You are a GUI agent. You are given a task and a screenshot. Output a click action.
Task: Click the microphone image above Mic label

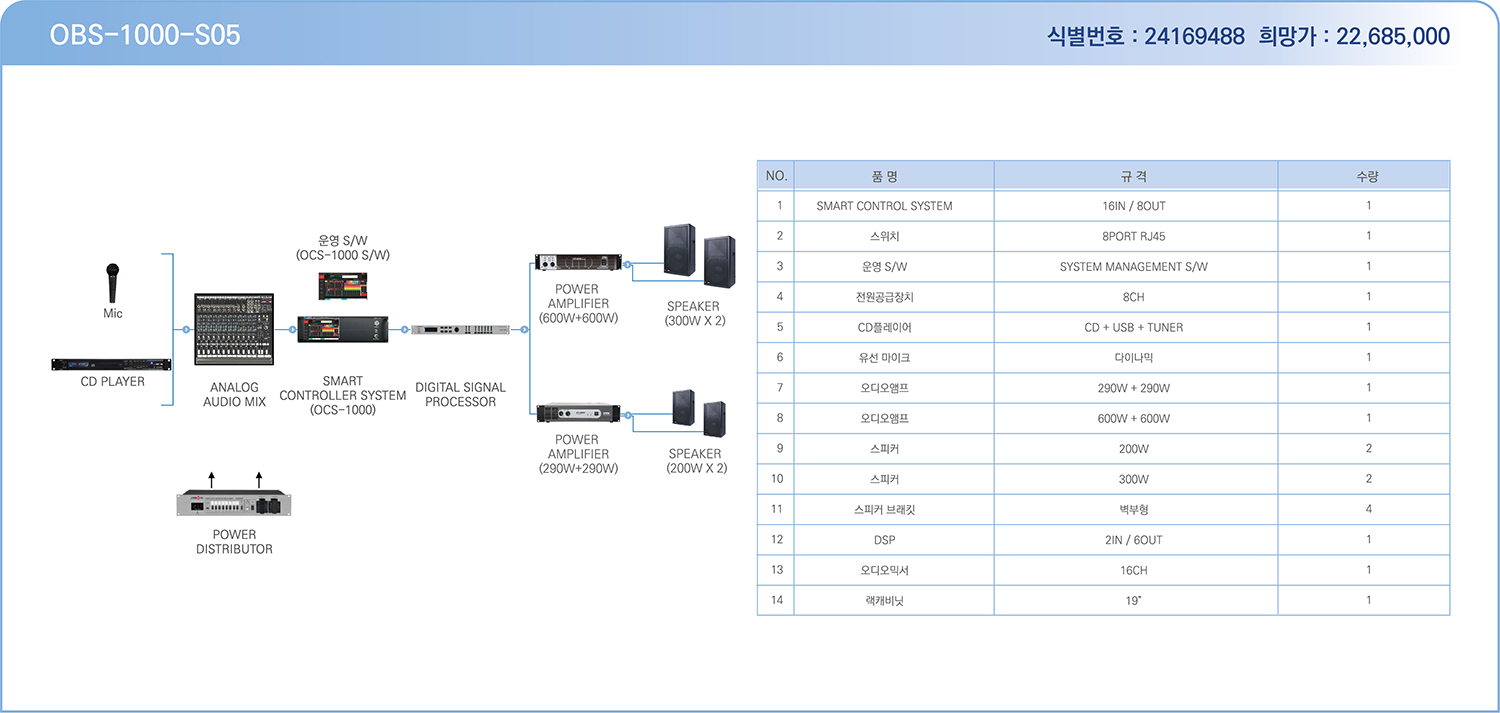[x=113, y=282]
